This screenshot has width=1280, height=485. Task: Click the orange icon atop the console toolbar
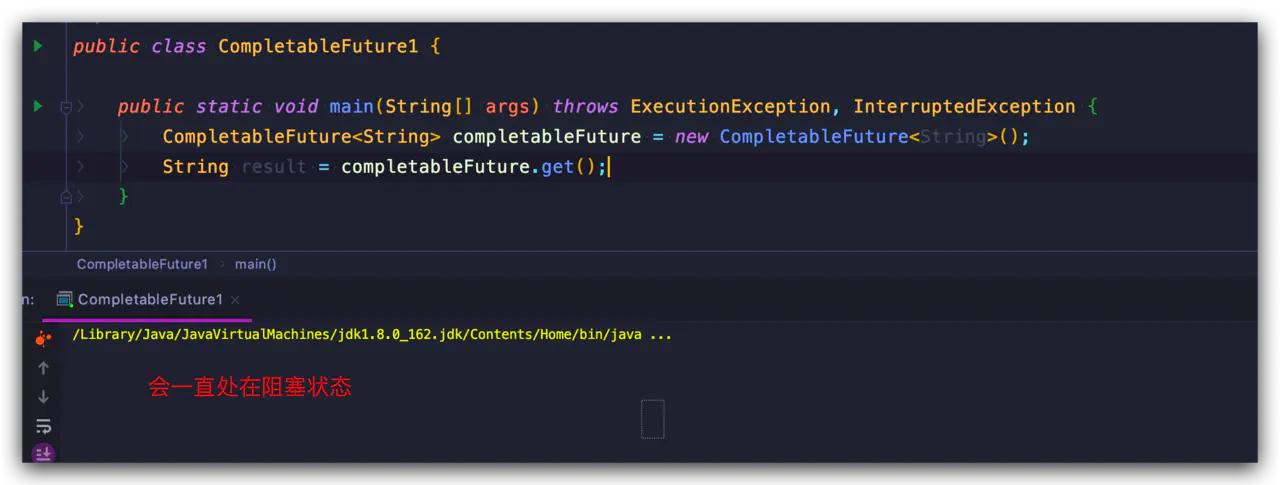(43, 339)
